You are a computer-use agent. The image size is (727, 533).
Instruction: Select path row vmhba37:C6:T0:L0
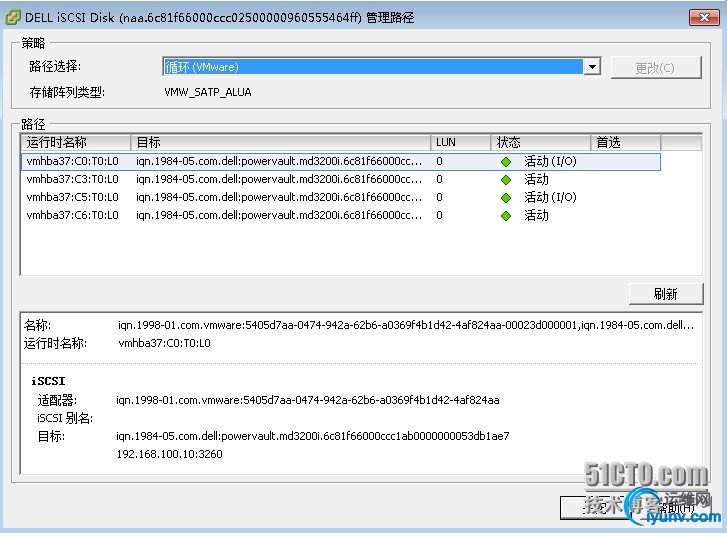[341, 216]
